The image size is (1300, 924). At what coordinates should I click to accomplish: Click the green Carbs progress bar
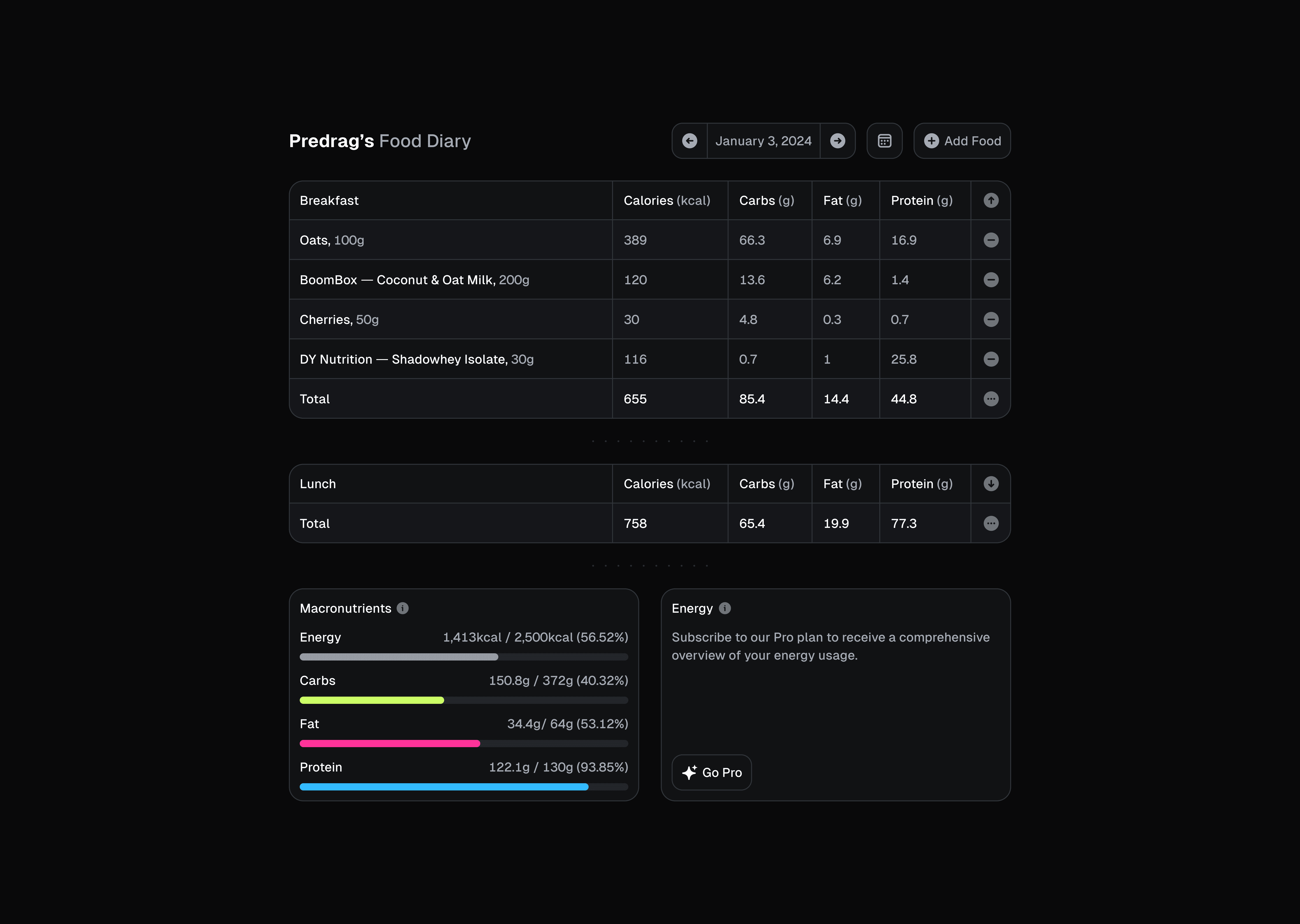click(372, 700)
